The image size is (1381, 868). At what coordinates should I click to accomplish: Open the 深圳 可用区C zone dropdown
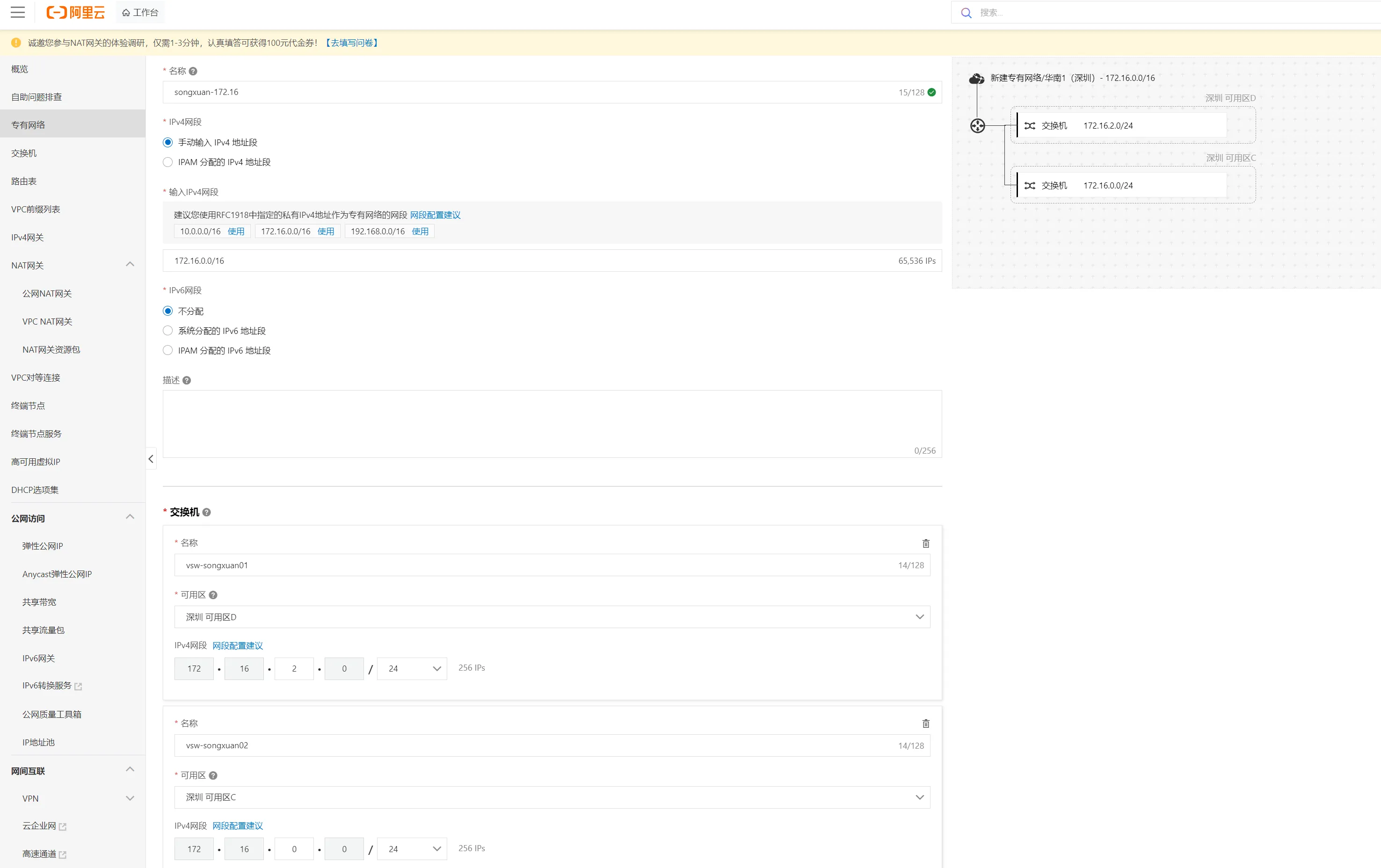[x=552, y=797]
